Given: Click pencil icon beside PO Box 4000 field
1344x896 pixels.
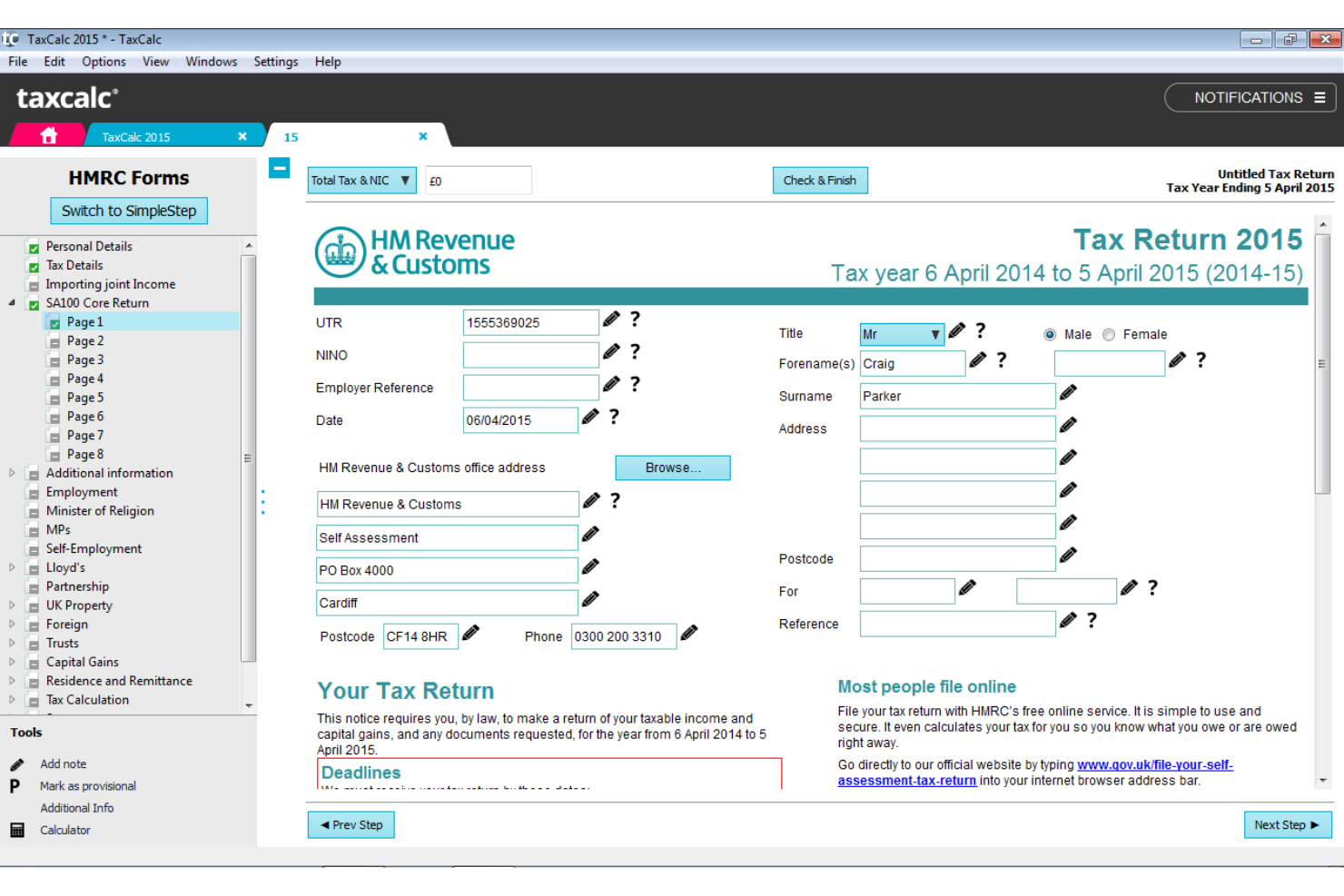Looking at the screenshot, I should pyautogui.click(x=591, y=566).
